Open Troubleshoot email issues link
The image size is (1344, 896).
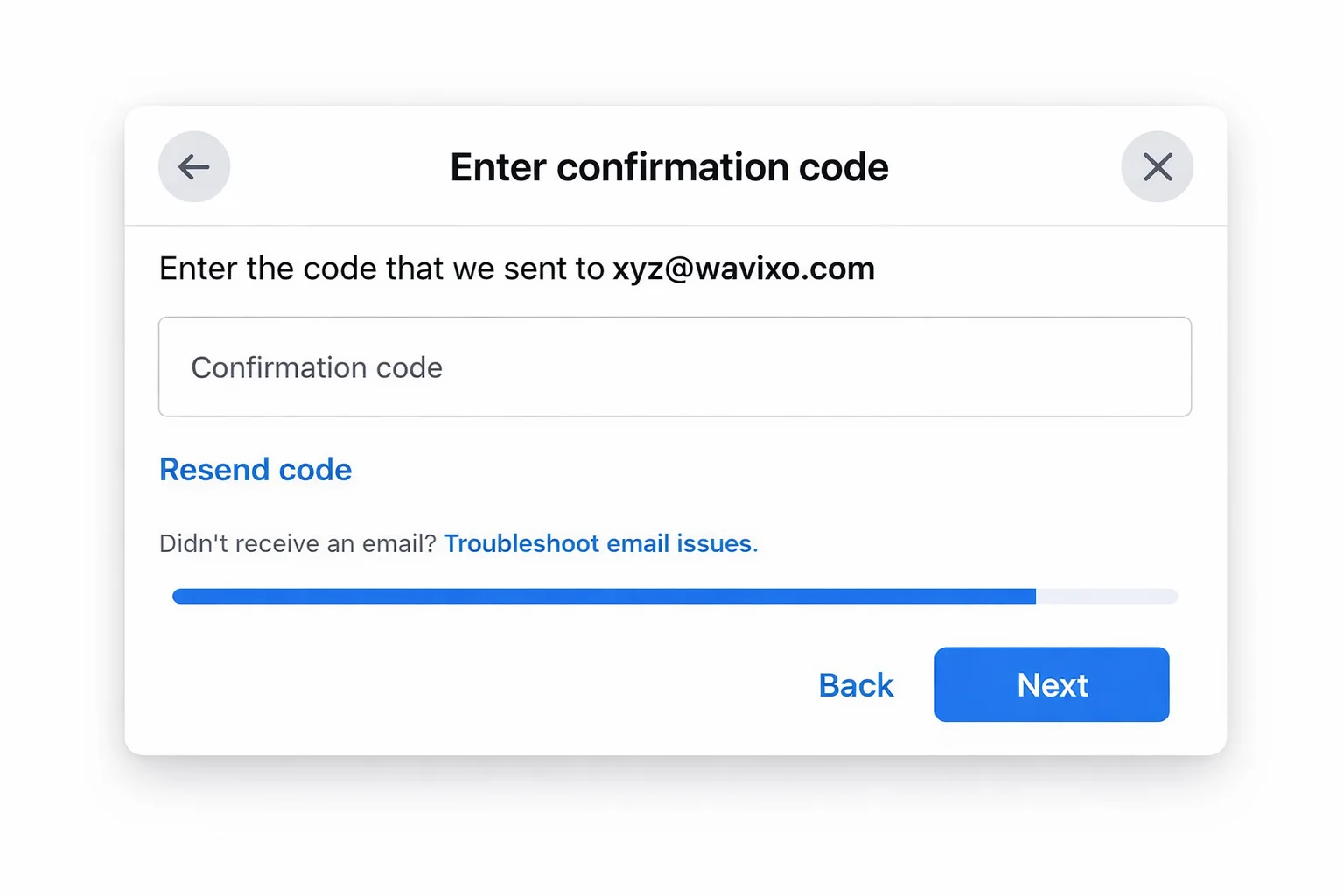pyautogui.click(x=600, y=543)
